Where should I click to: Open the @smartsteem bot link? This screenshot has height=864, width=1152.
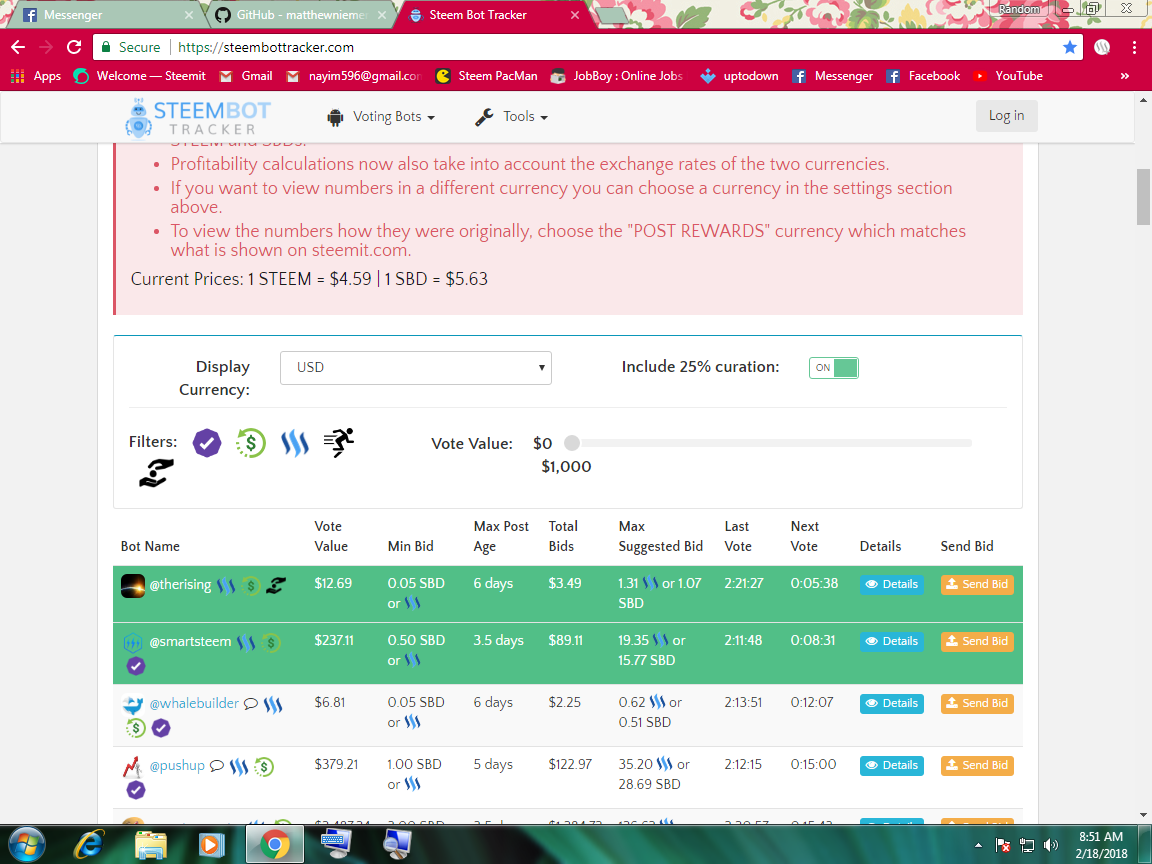point(190,642)
